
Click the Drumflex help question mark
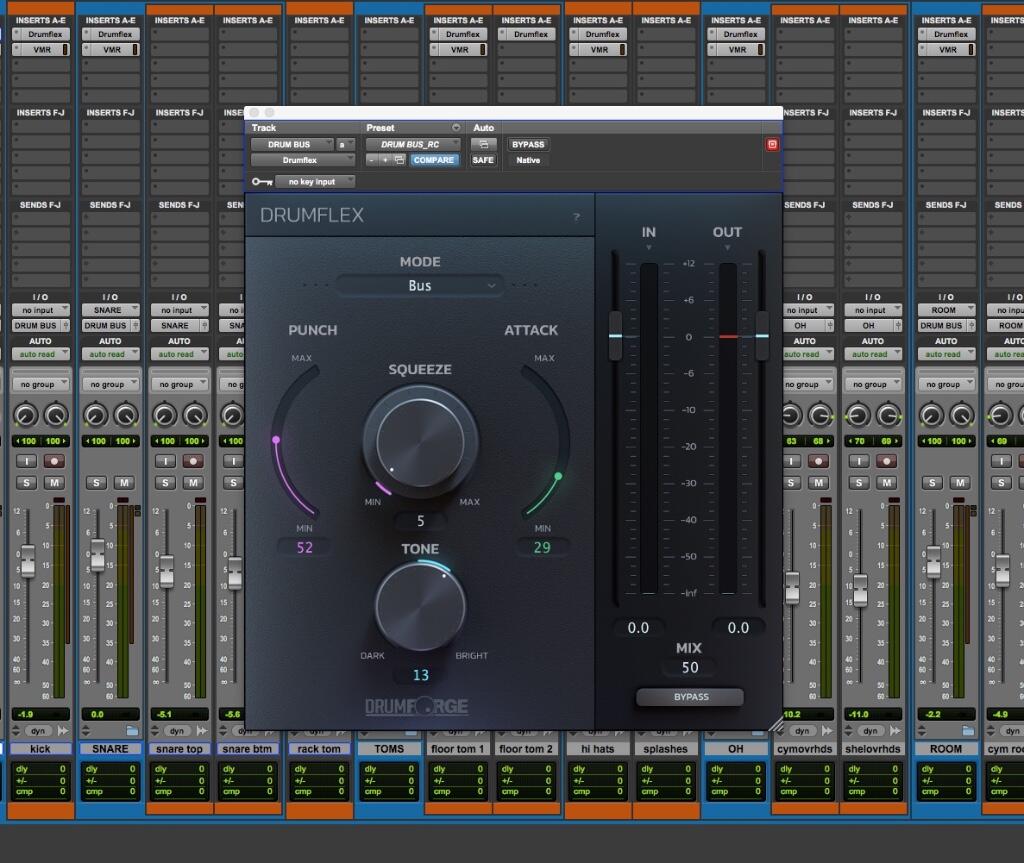(577, 216)
